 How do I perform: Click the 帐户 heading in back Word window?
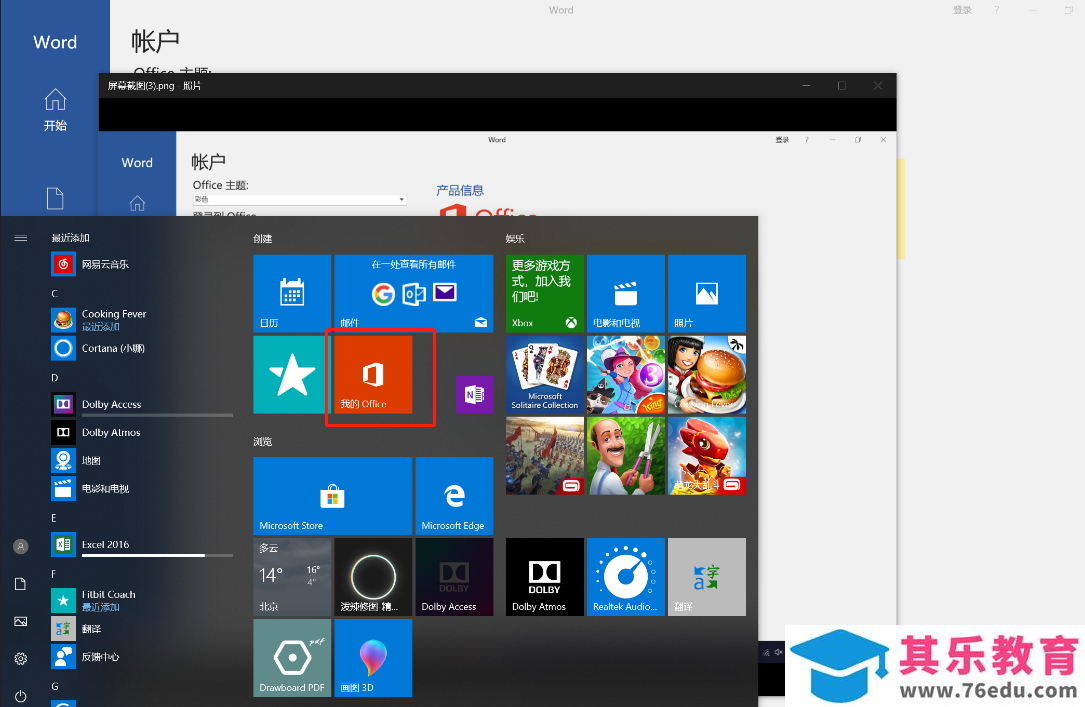156,42
